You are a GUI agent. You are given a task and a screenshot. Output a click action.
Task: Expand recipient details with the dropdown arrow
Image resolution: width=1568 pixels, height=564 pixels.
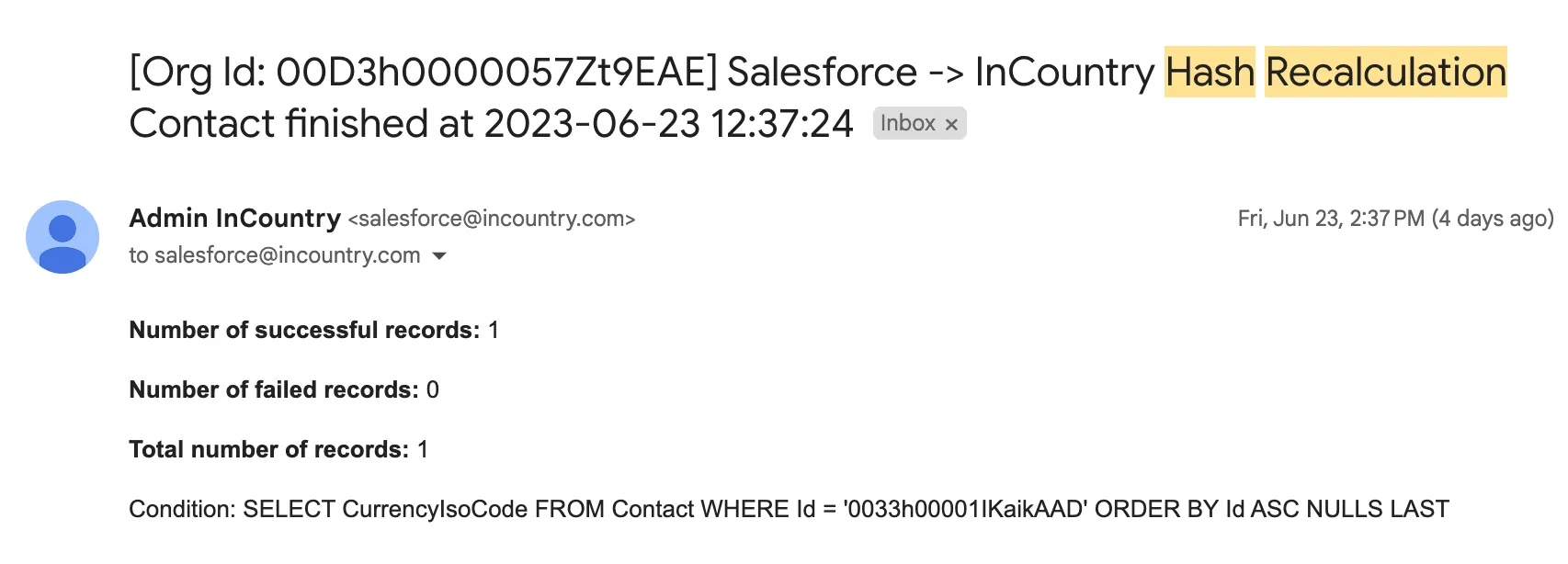pyautogui.click(x=439, y=255)
